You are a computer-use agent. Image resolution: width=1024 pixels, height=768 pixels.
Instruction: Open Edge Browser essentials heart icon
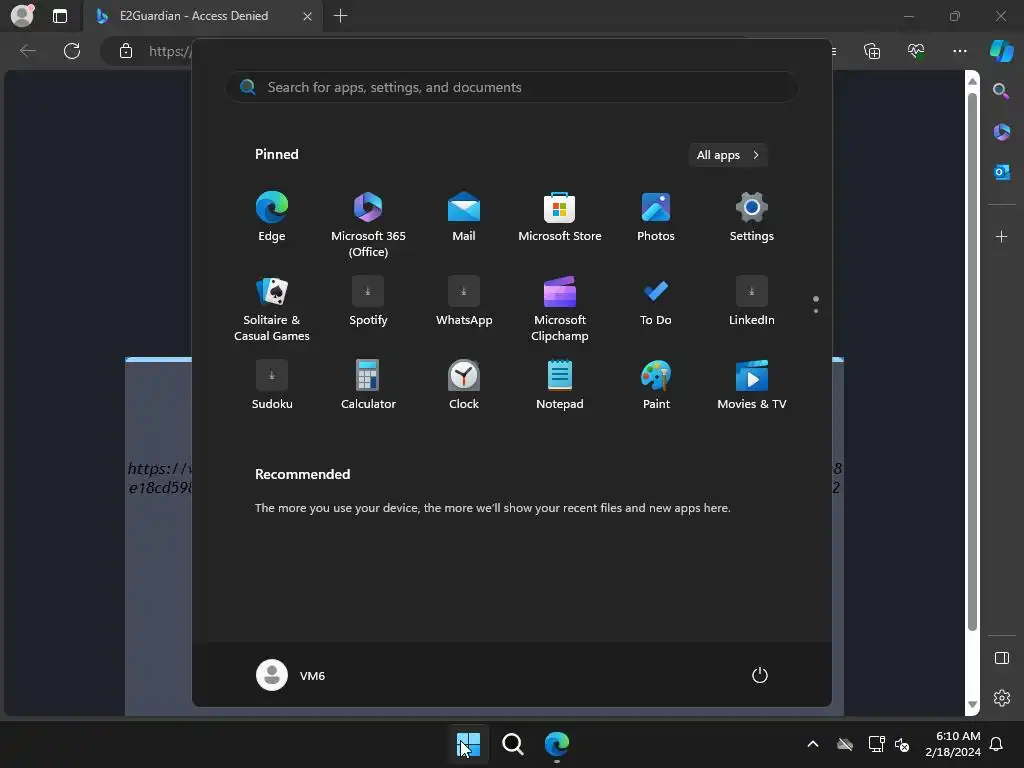click(x=916, y=51)
